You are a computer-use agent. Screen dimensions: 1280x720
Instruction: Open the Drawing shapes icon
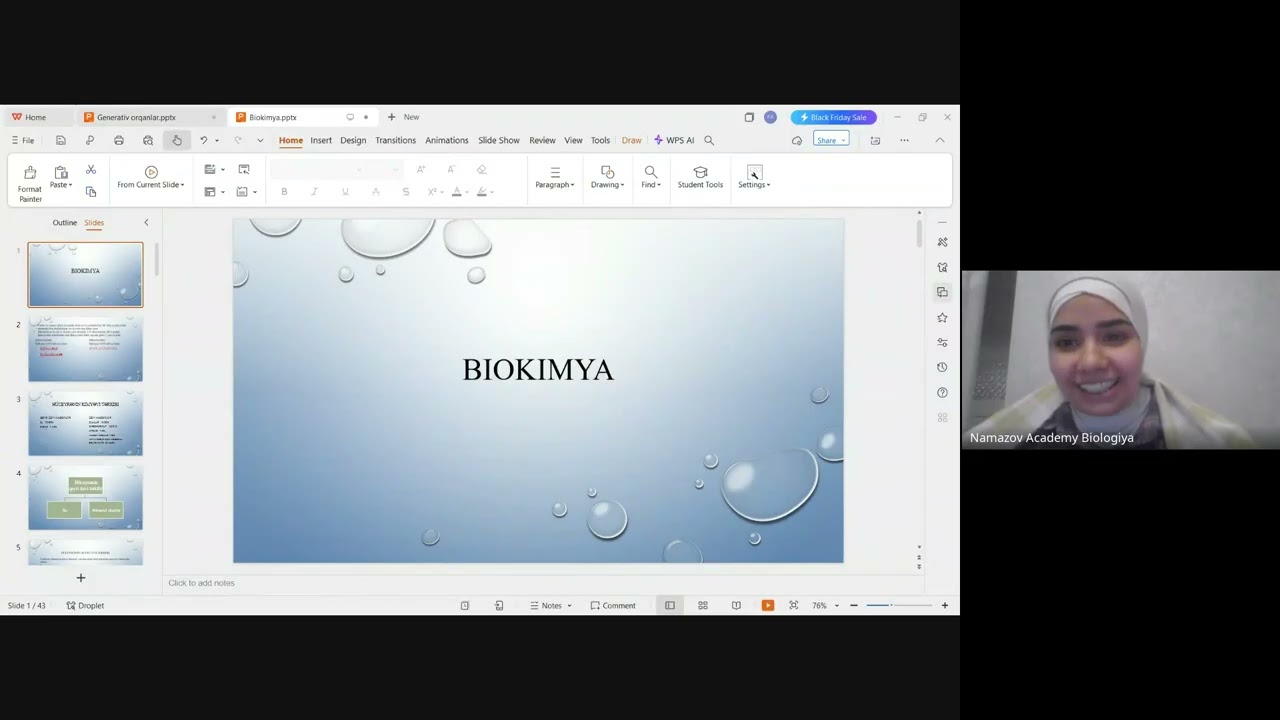pos(607,172)
